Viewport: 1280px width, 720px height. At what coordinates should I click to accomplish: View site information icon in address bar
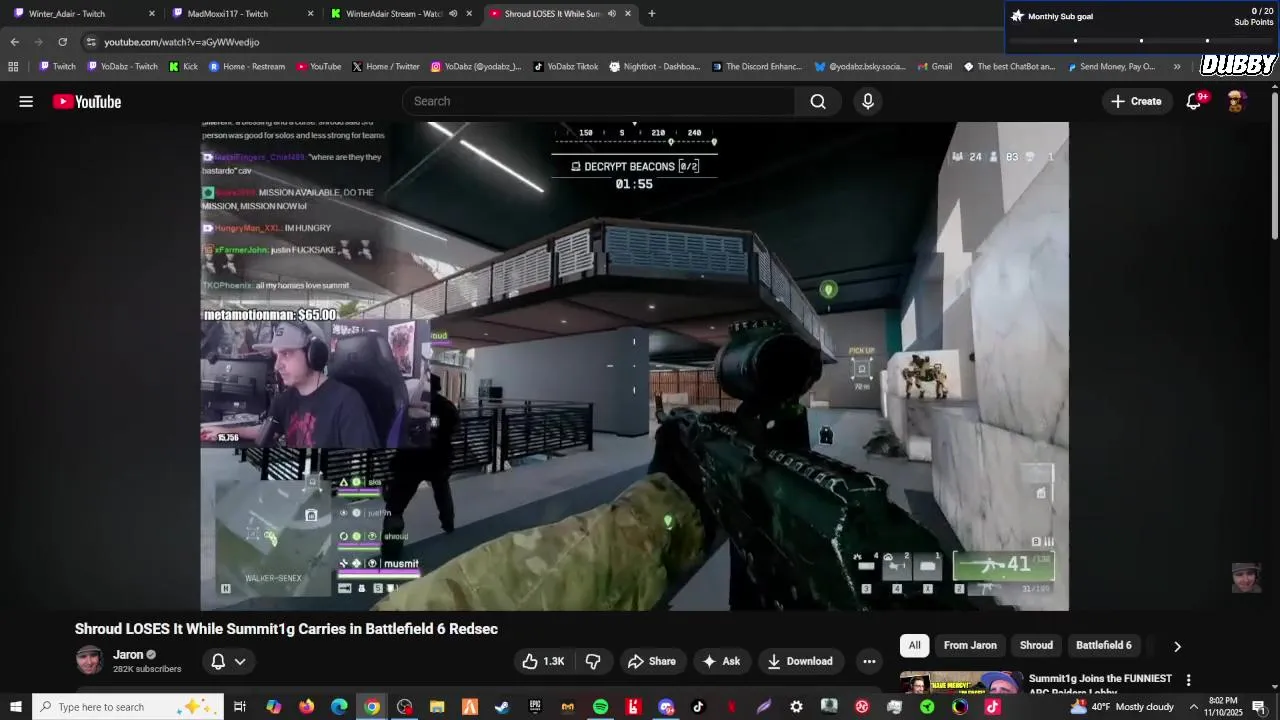(x=91, y=42)
